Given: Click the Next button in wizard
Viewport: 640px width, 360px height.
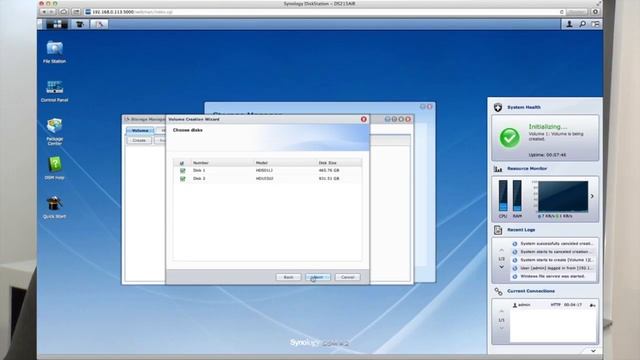Looking at the screenshot, I should pos(318,277).
